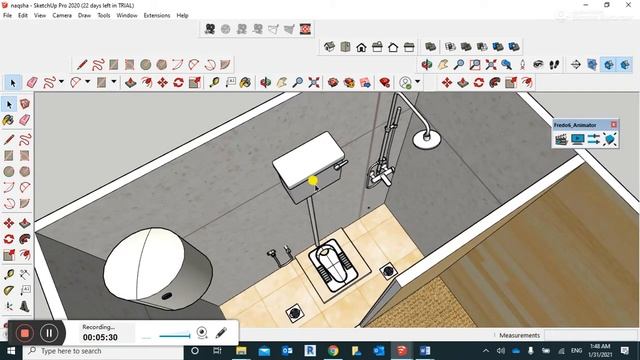Image resolution: width=640 pixels, height=360 pixels.
Task: Select the Make Component tool in the left palette
Action: [25, 104]
